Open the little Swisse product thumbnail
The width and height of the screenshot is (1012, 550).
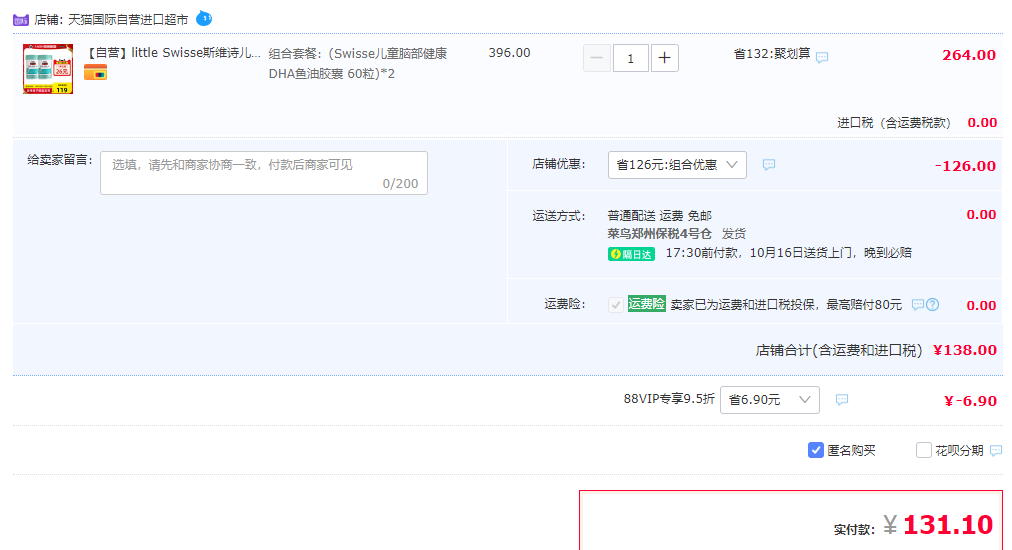[x=48, y=69]
